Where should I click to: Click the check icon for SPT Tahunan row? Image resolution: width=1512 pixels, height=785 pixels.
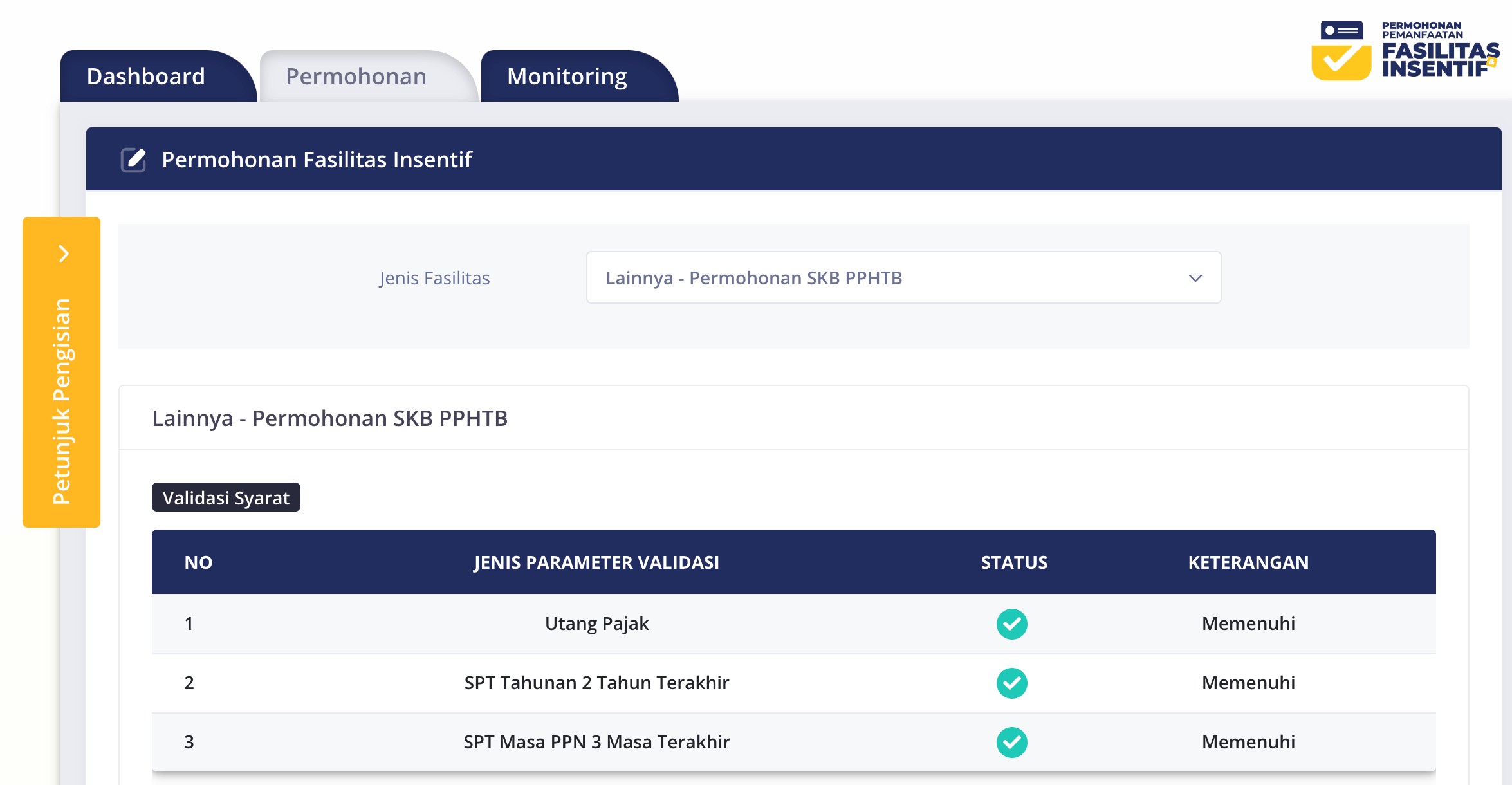click(x=1012, y=683)
